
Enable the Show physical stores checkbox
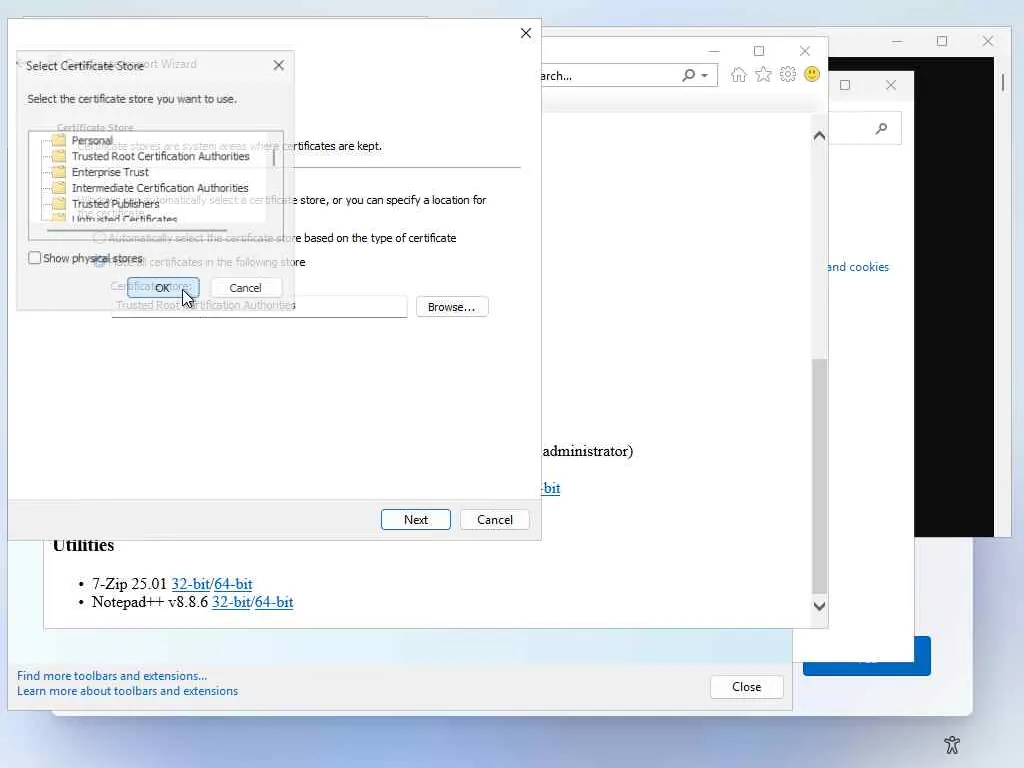[x=35, y=258]
